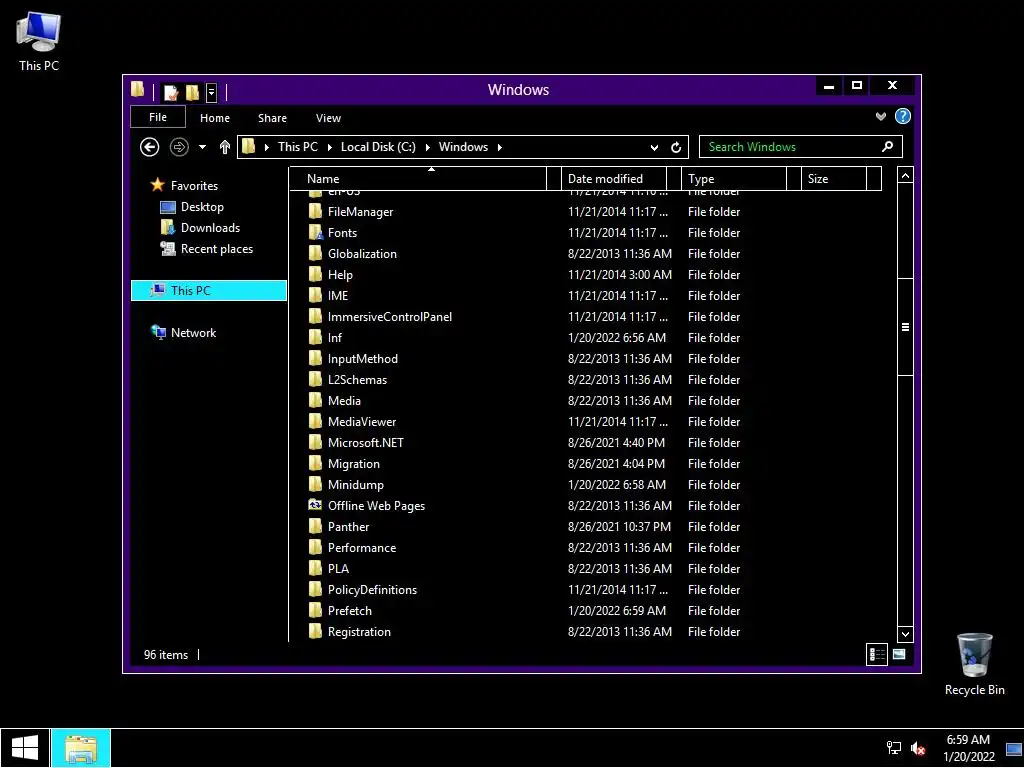The image size is (1024, 768).
Task: Click the Forward navigation arrow
Action: coord(179,147)
